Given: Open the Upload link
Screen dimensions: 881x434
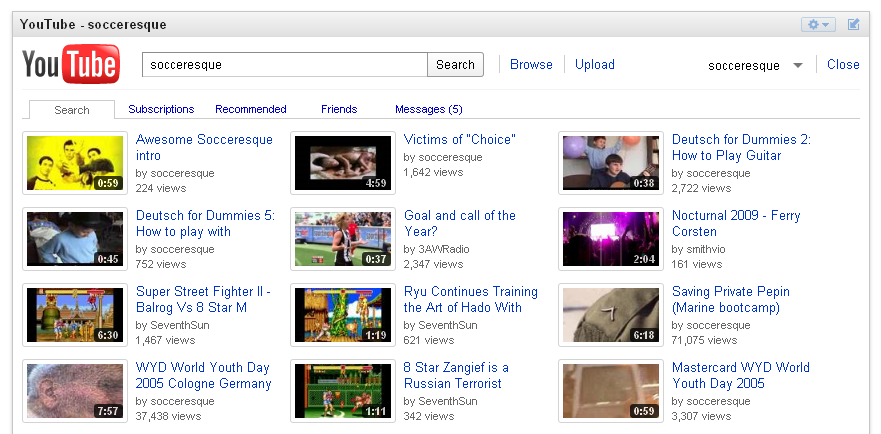Looking at the screenshot, I should [x=595, y=65].
